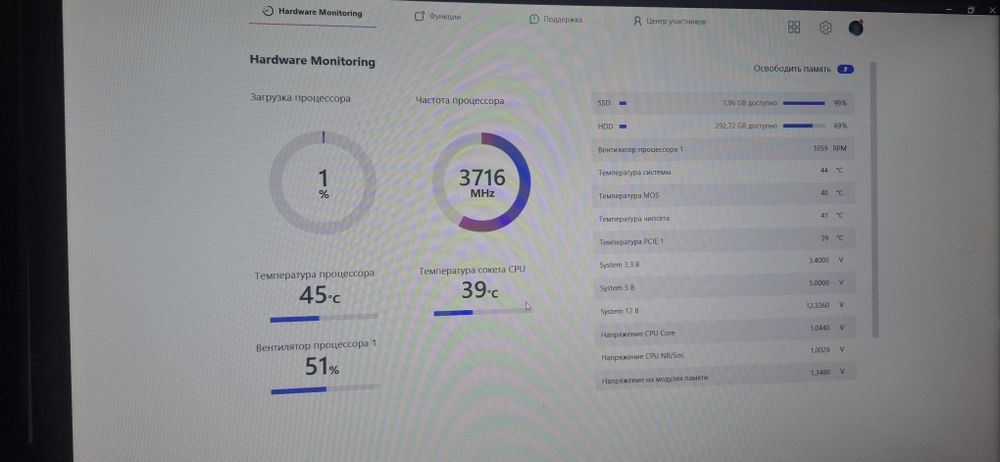Click the CPU frequency ring showing 3716 MHz
This screenshot has height=462, width=1000.
pyautogui.click(x=482, y=182)
